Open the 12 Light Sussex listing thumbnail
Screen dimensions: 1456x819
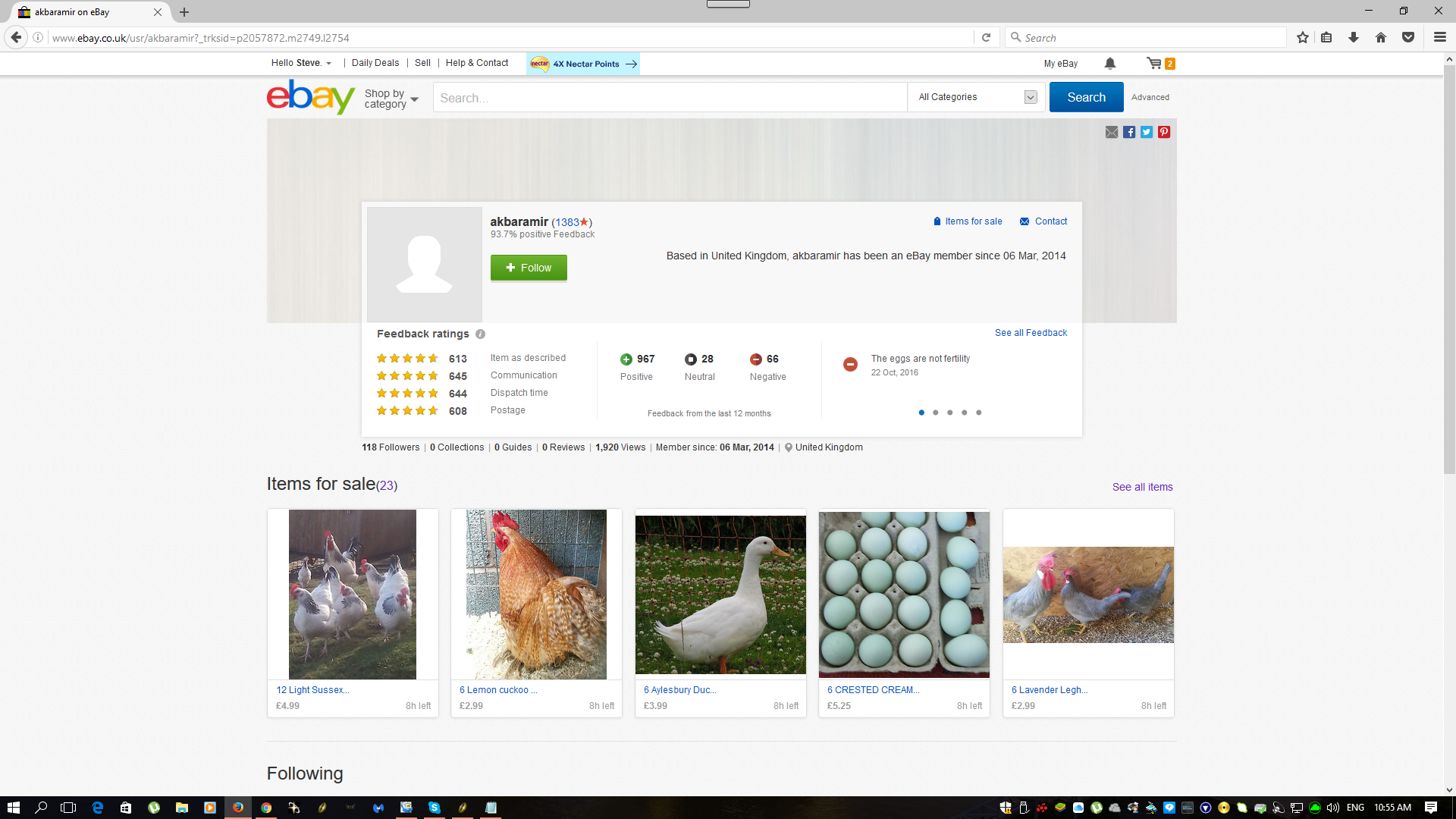[353, 595]
